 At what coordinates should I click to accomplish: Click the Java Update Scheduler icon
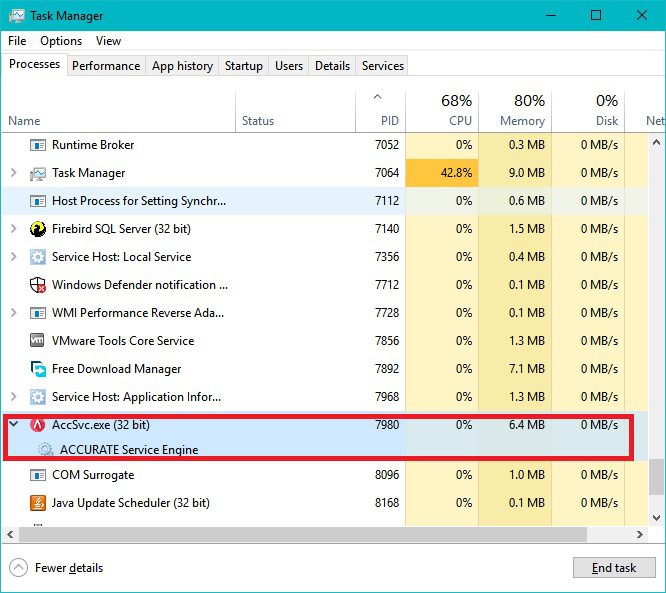[x=38, y=503]
